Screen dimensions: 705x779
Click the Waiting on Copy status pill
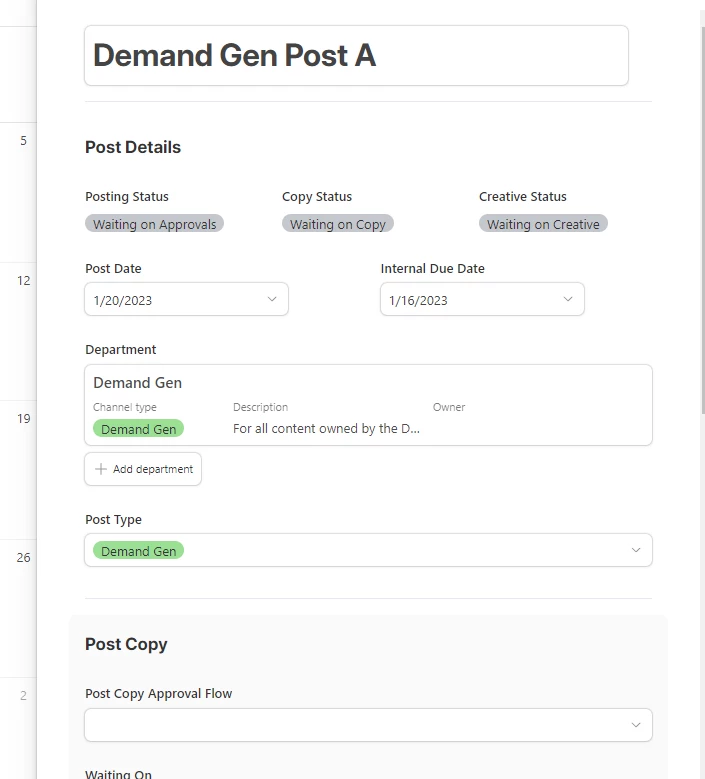click(338, 224)
